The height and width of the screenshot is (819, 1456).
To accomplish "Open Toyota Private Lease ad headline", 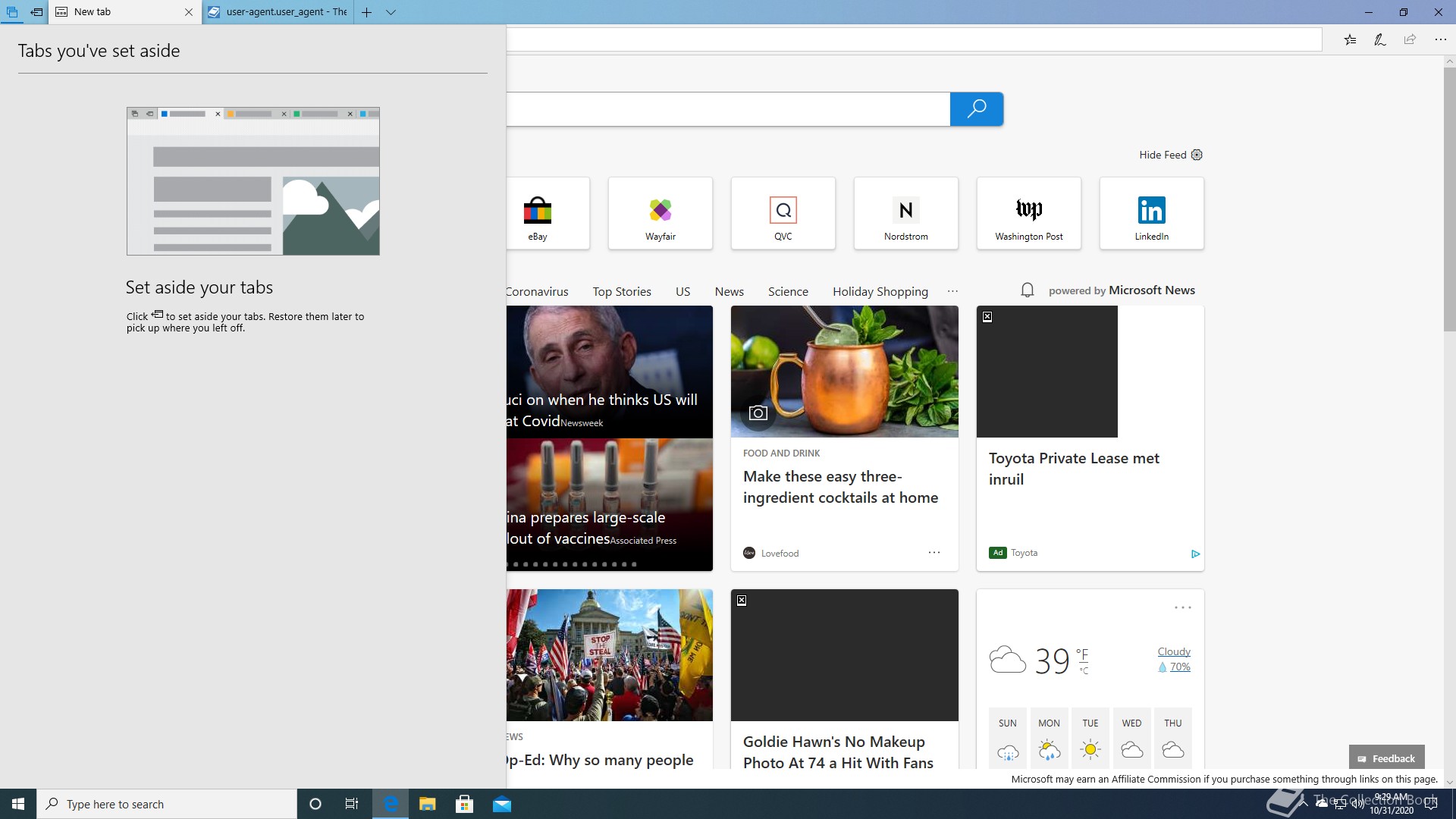I will 1074,469.
